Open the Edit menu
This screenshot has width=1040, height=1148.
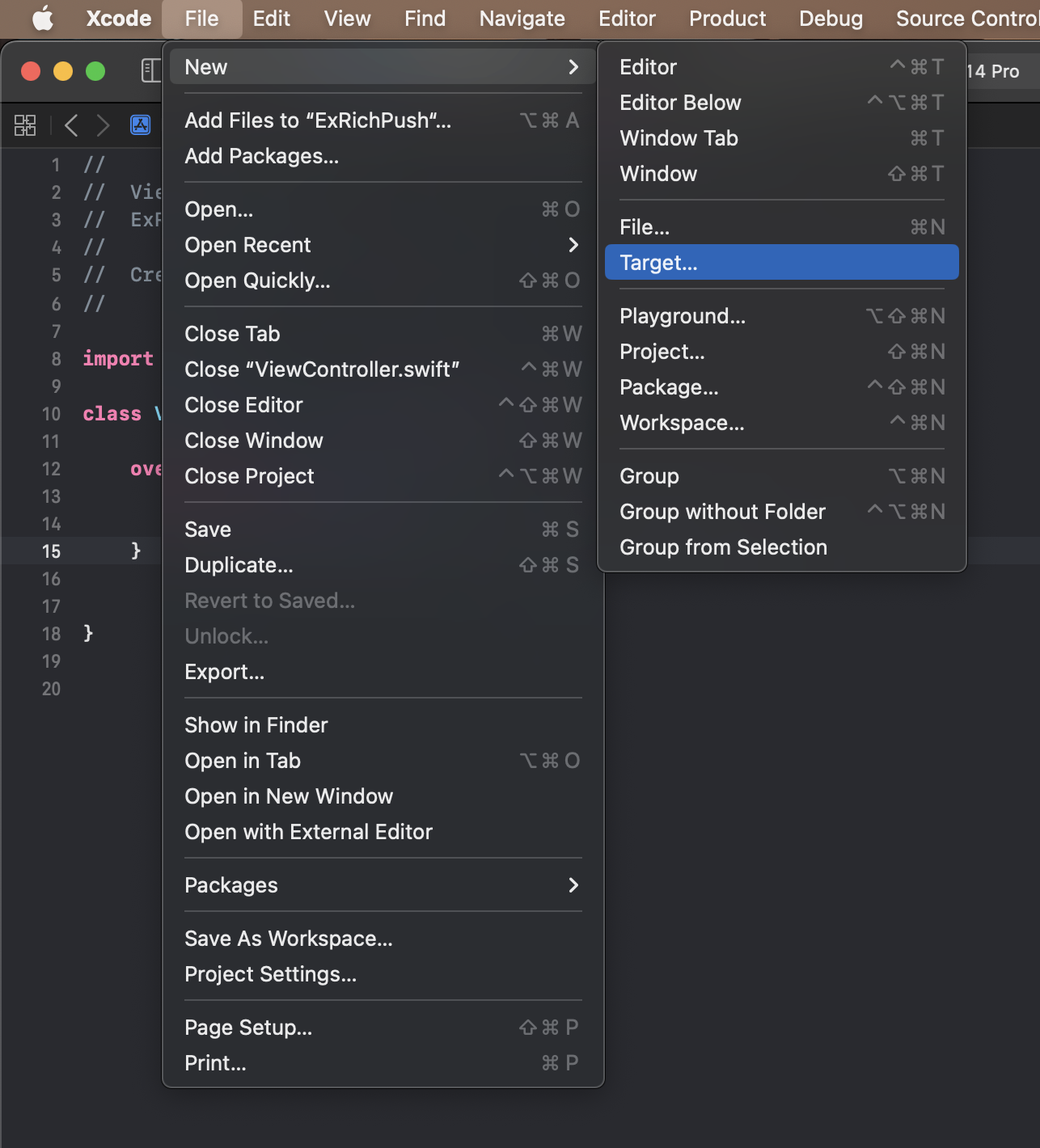271,19
